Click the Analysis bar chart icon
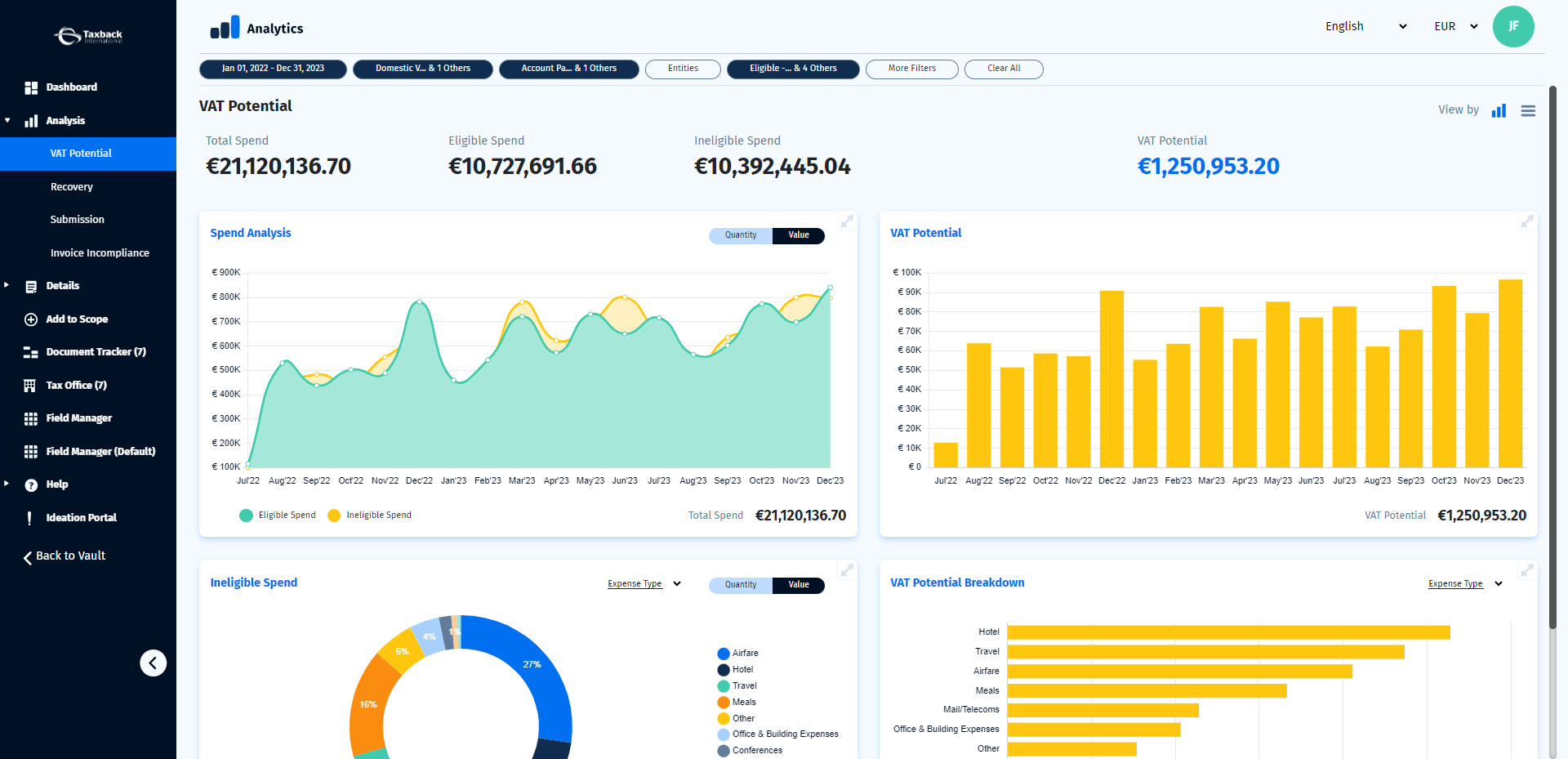This screenshot has width=1568, height=759. (31, 121)
